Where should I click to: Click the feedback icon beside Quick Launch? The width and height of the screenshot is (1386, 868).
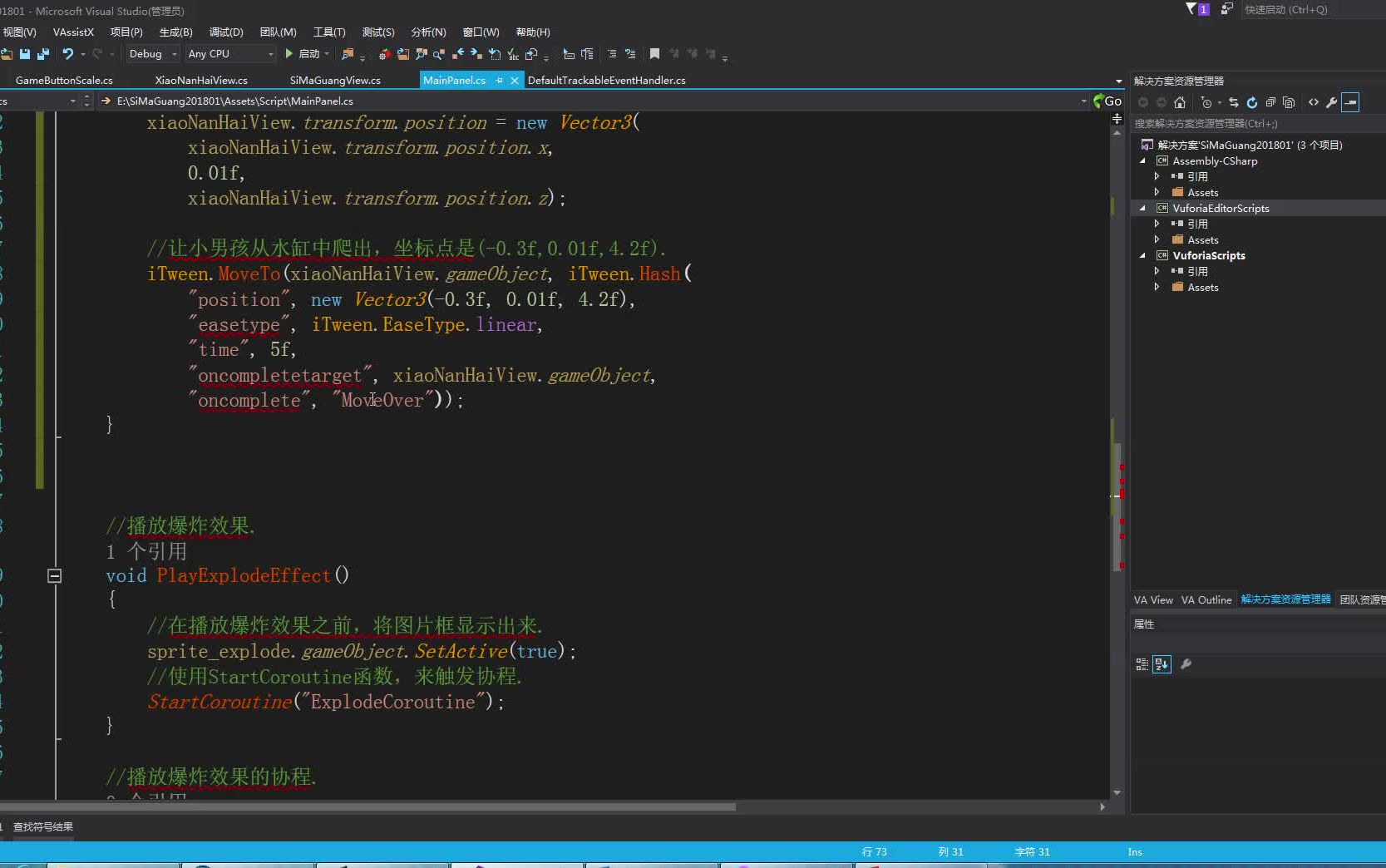click(x=1227, y=9)
